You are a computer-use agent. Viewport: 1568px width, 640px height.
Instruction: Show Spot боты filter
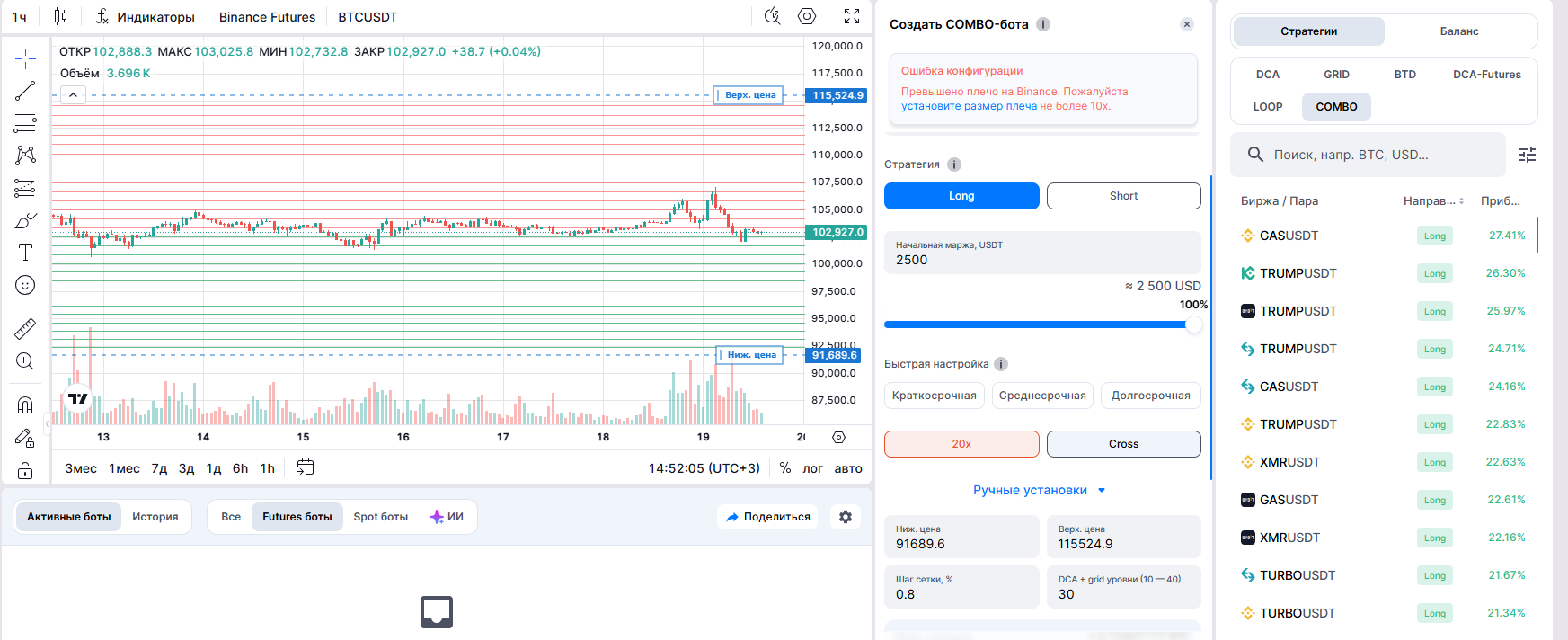pyautogui.click(x=381, y=517)
